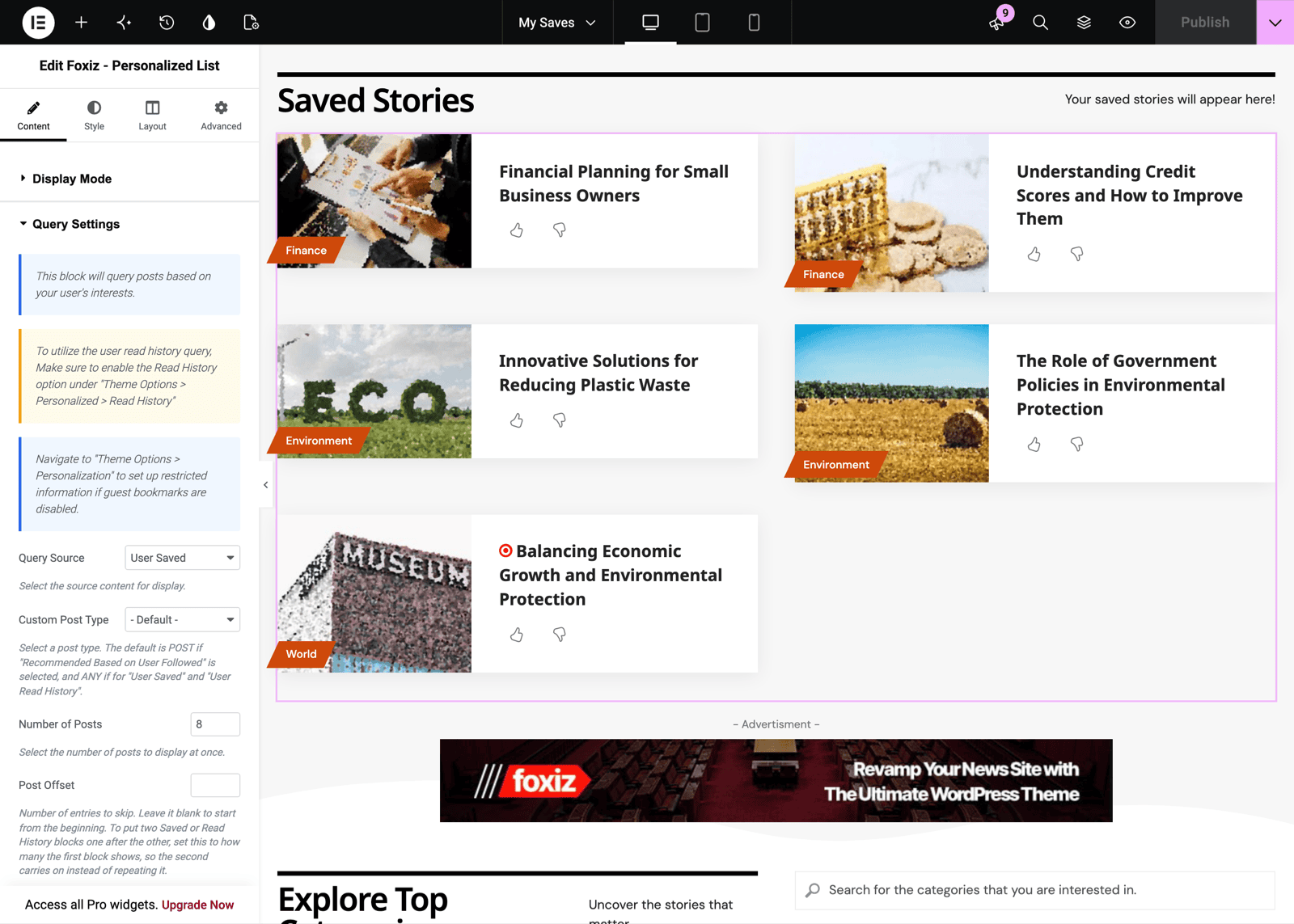Screen dimensions: 1294x924
Task: Click the Publish button
Action: click(1205, 23)
